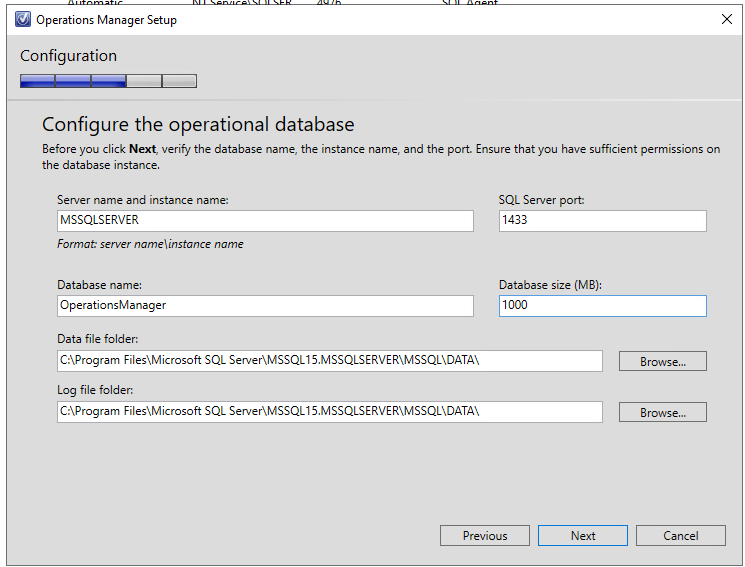
Task: Click the Data file folder path field
Action: point(330,361)
